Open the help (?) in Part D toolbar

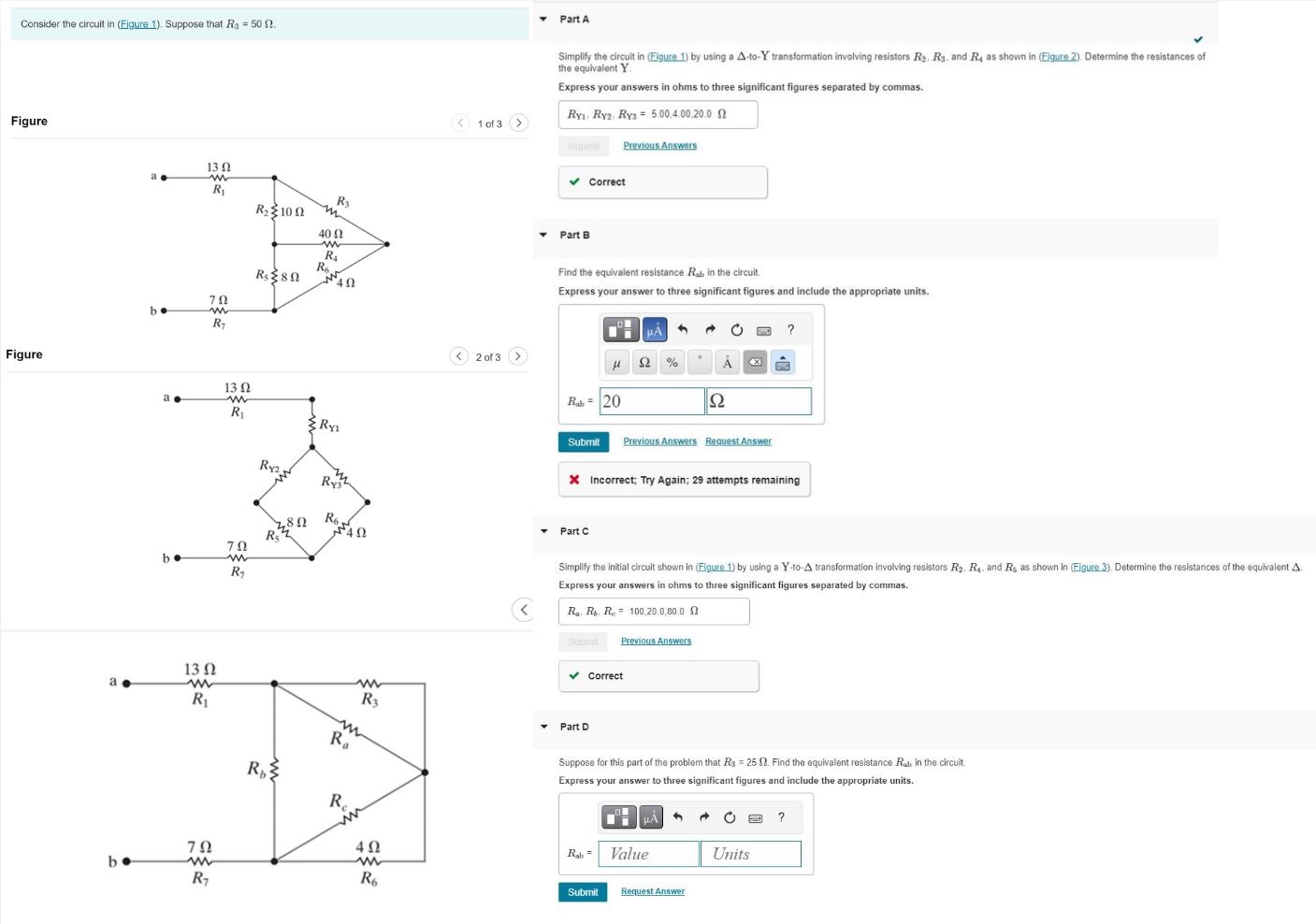[782, 817]
